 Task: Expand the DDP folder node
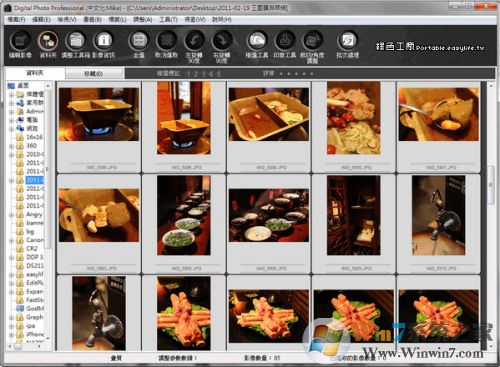point(12,257)
